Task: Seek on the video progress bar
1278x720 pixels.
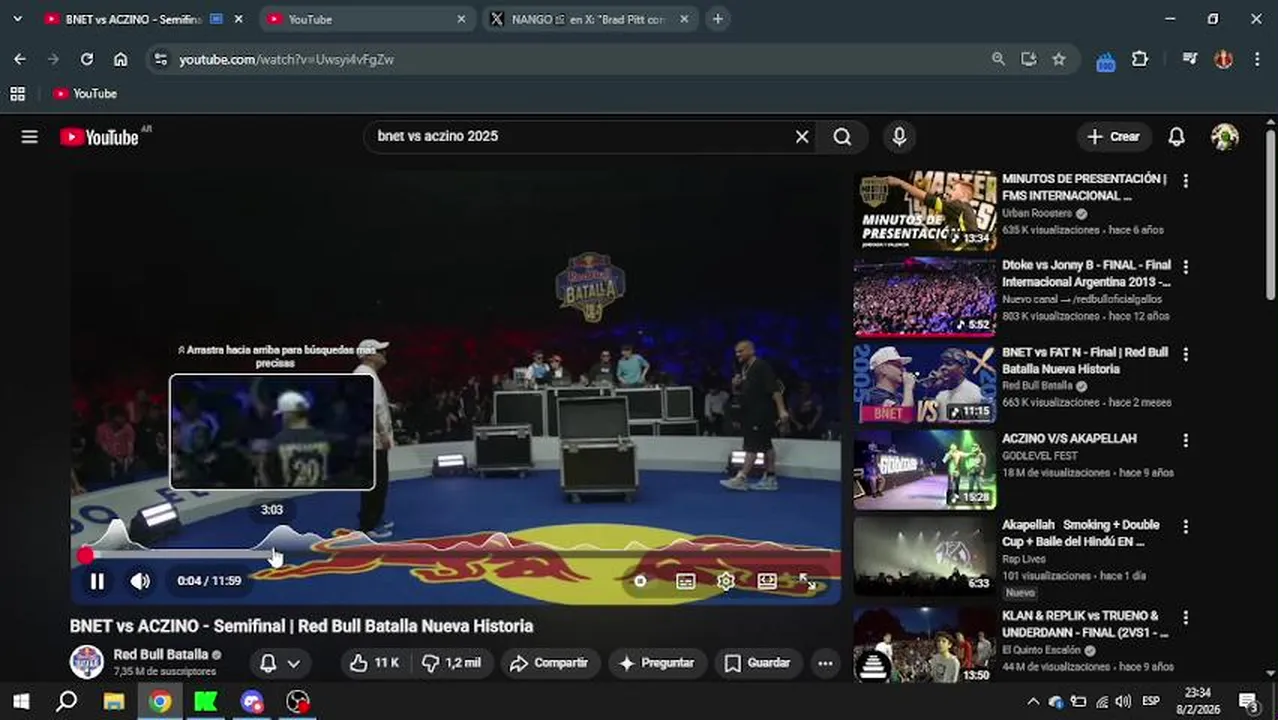Action: point(455,554)
